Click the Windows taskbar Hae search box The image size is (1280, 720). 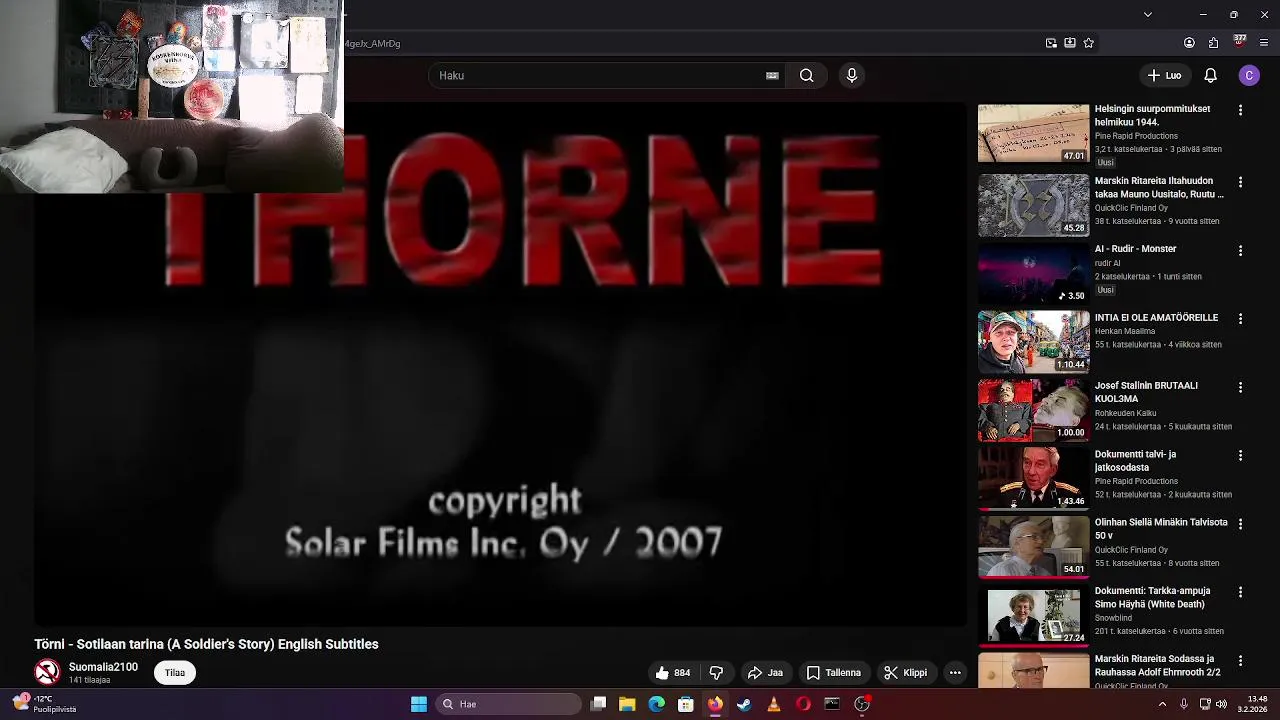coord(509,704)
